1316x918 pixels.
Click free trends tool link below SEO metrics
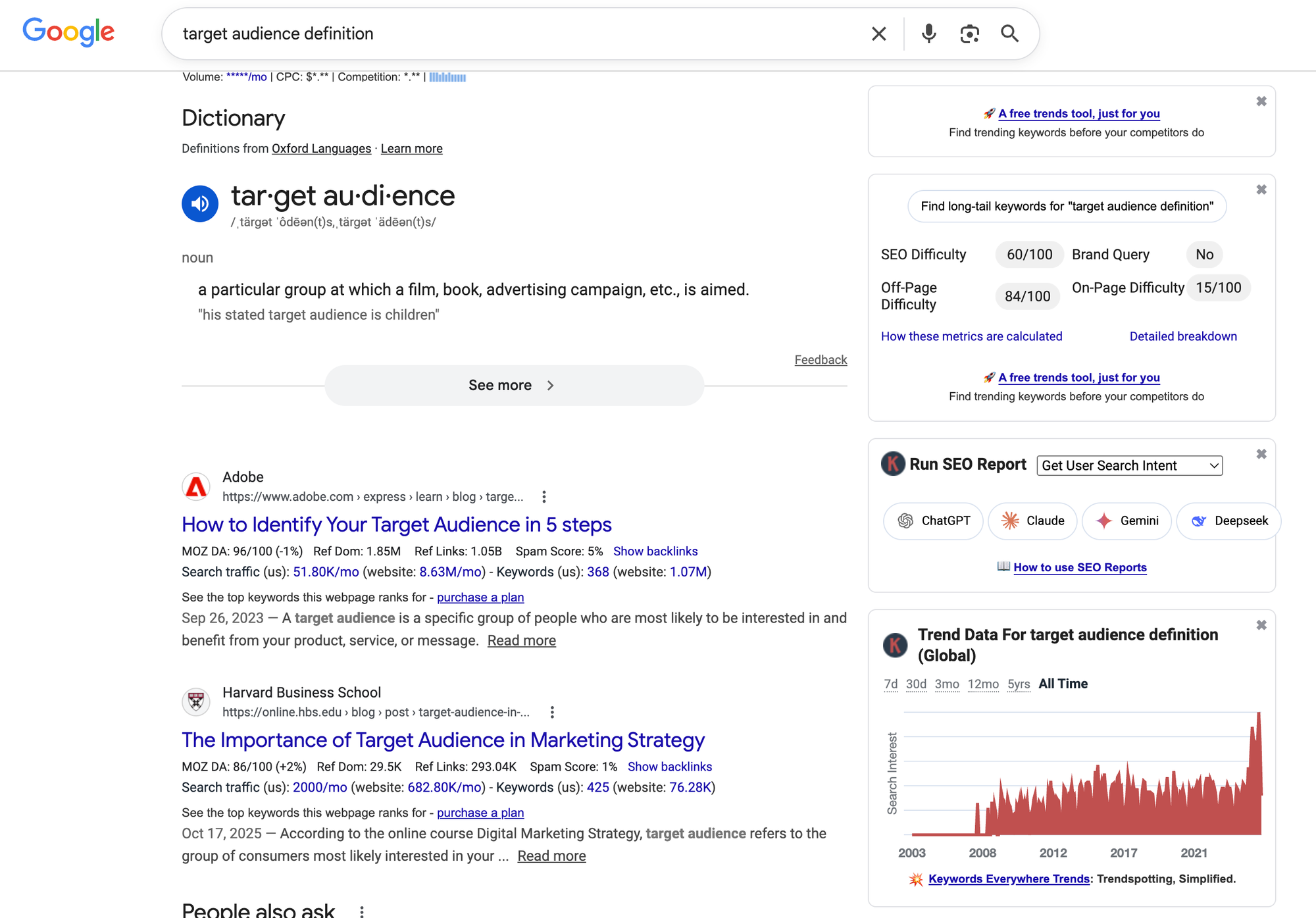click(x=1078, y=378)
